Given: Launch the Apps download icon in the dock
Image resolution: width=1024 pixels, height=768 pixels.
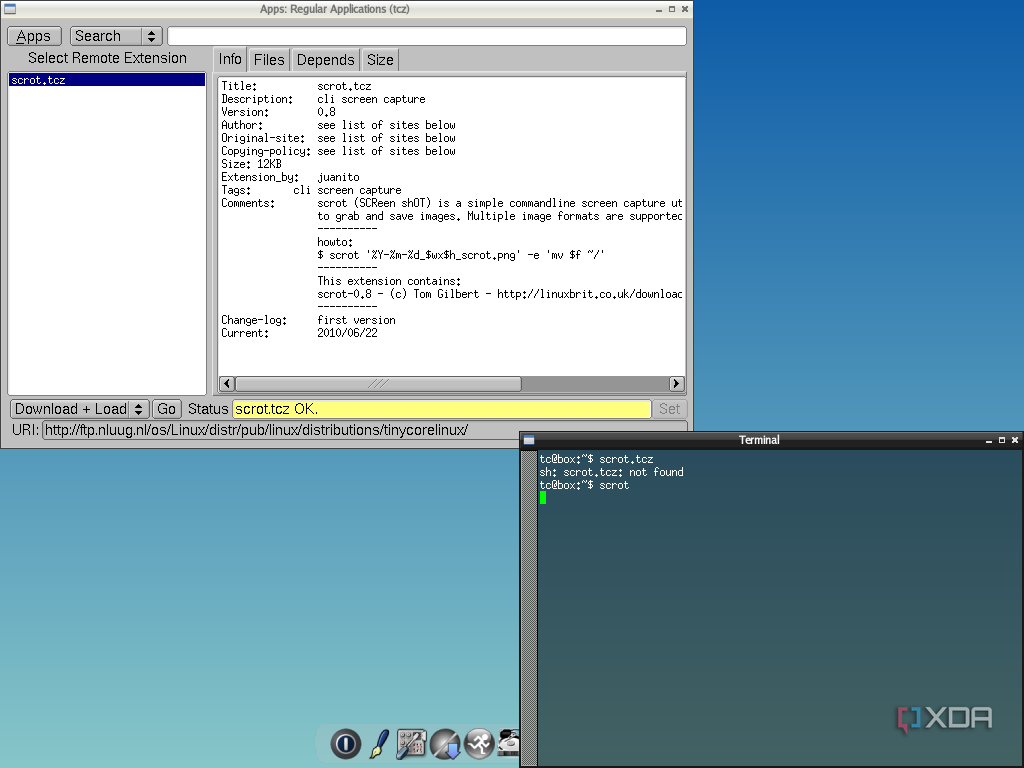Looking at the screenshot, I should [445, 744].
